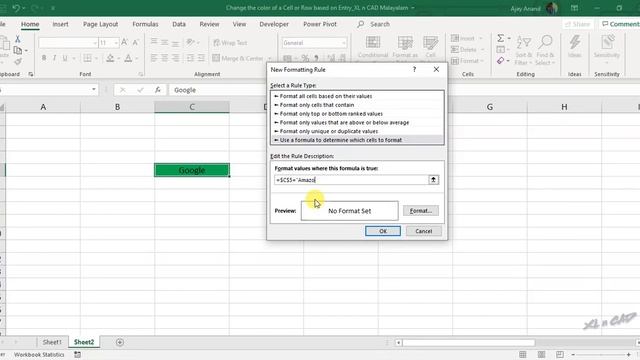Image resolution: width=640 pixels, height=360 pixels.
Task: Click Workbook Statistics in status bar
Action: pos(39,355)
